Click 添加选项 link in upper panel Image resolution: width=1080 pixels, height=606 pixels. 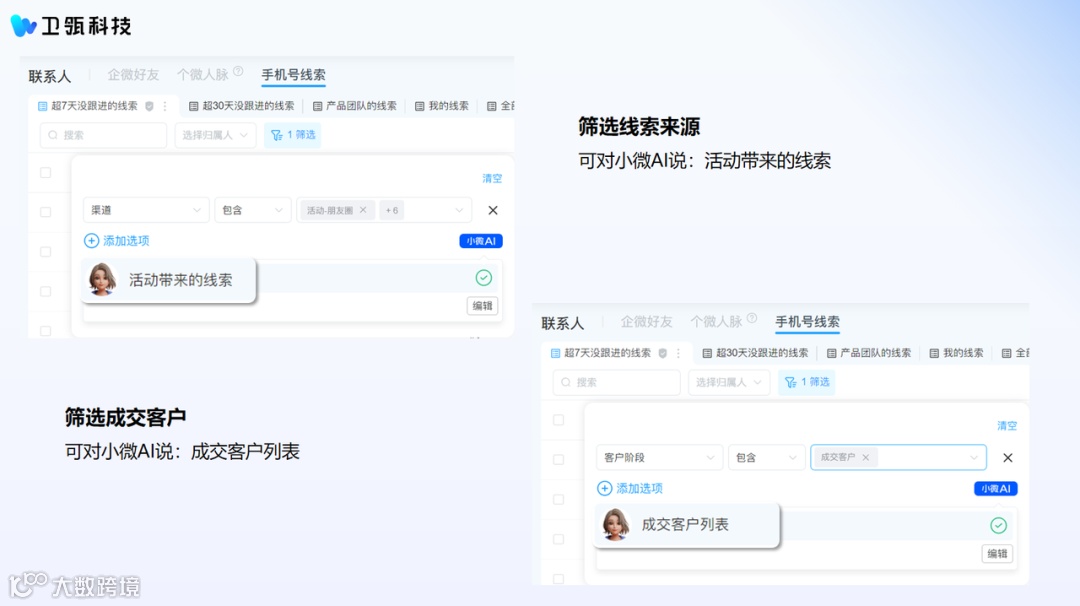pos(126,240)
